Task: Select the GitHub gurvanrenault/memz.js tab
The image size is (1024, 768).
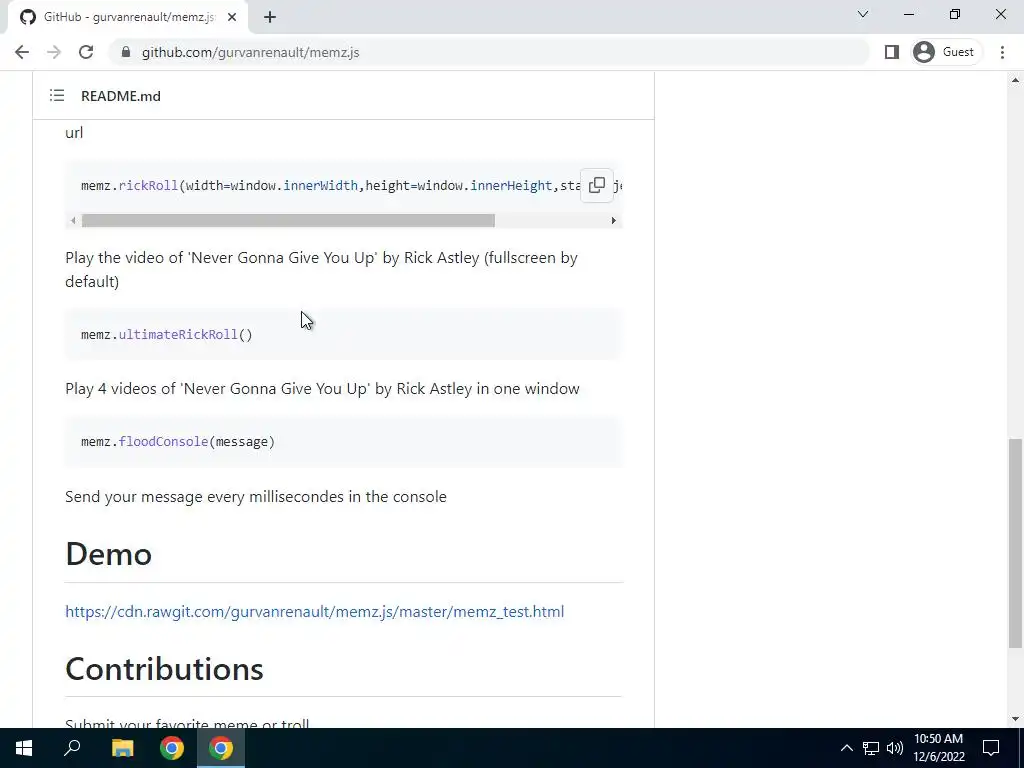Action: pos(127,18)
